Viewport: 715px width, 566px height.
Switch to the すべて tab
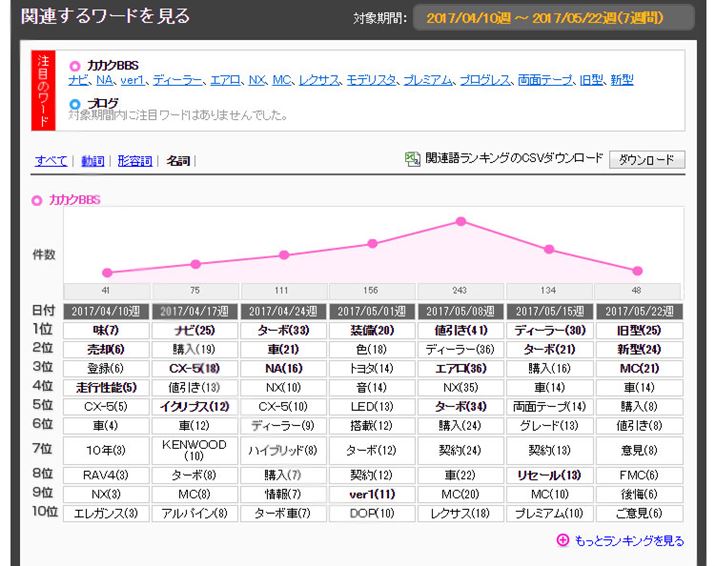click(x=50, y=160)
